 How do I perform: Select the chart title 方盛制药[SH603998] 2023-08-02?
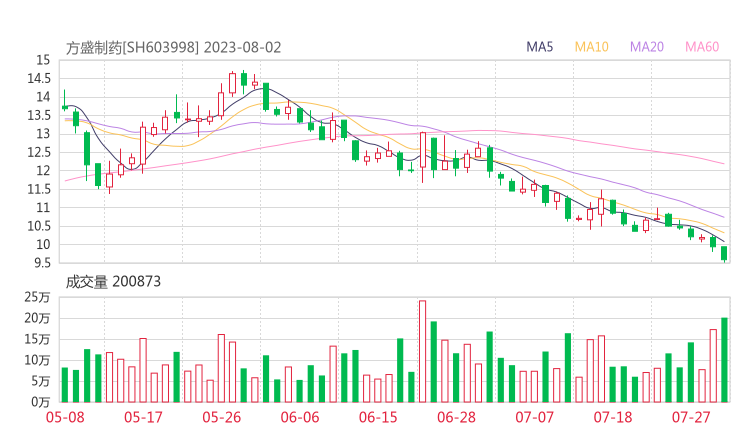(x=173, y=48)
